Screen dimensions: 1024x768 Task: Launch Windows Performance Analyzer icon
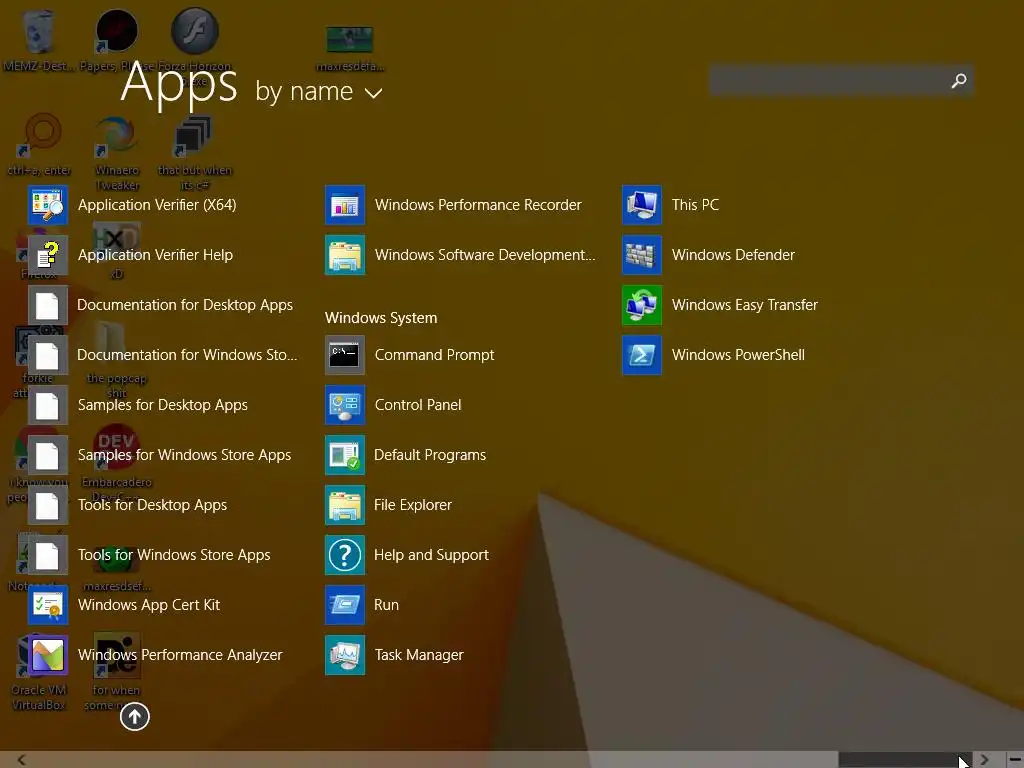point(48,655)
